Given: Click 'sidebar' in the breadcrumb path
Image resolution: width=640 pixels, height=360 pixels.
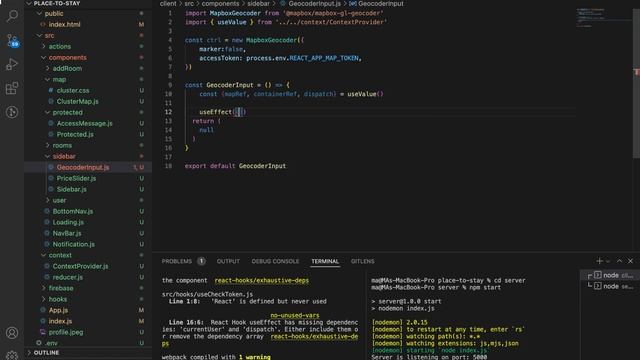Looking at the screenshot, I should [258, 4].
